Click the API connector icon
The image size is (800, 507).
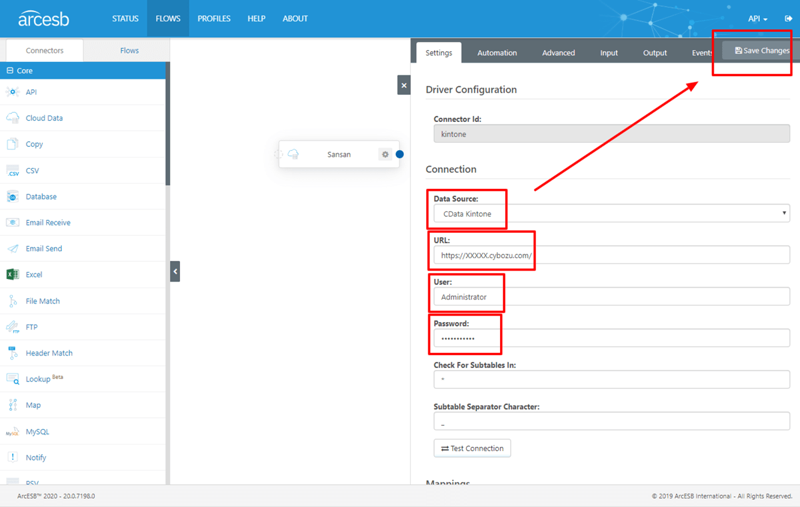click(x=13, y=92)
